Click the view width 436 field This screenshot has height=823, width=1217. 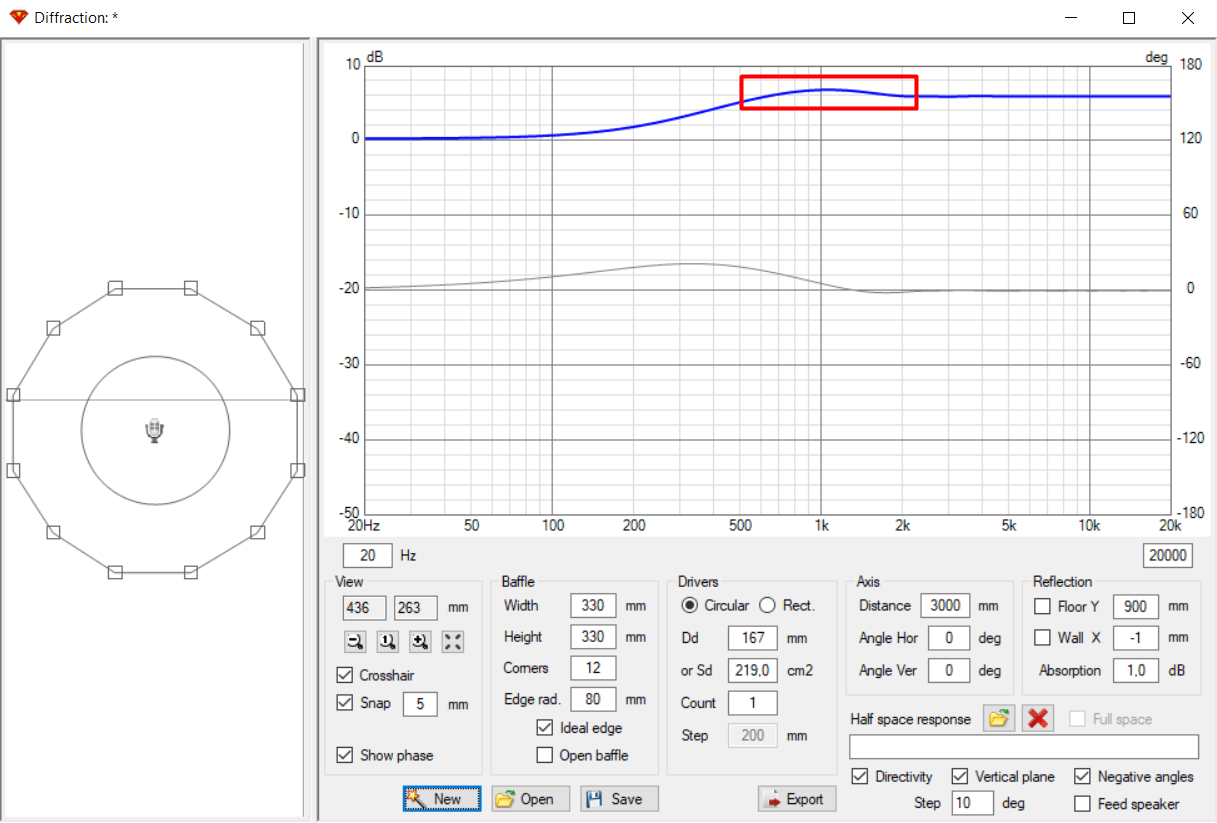pos(364,607)
